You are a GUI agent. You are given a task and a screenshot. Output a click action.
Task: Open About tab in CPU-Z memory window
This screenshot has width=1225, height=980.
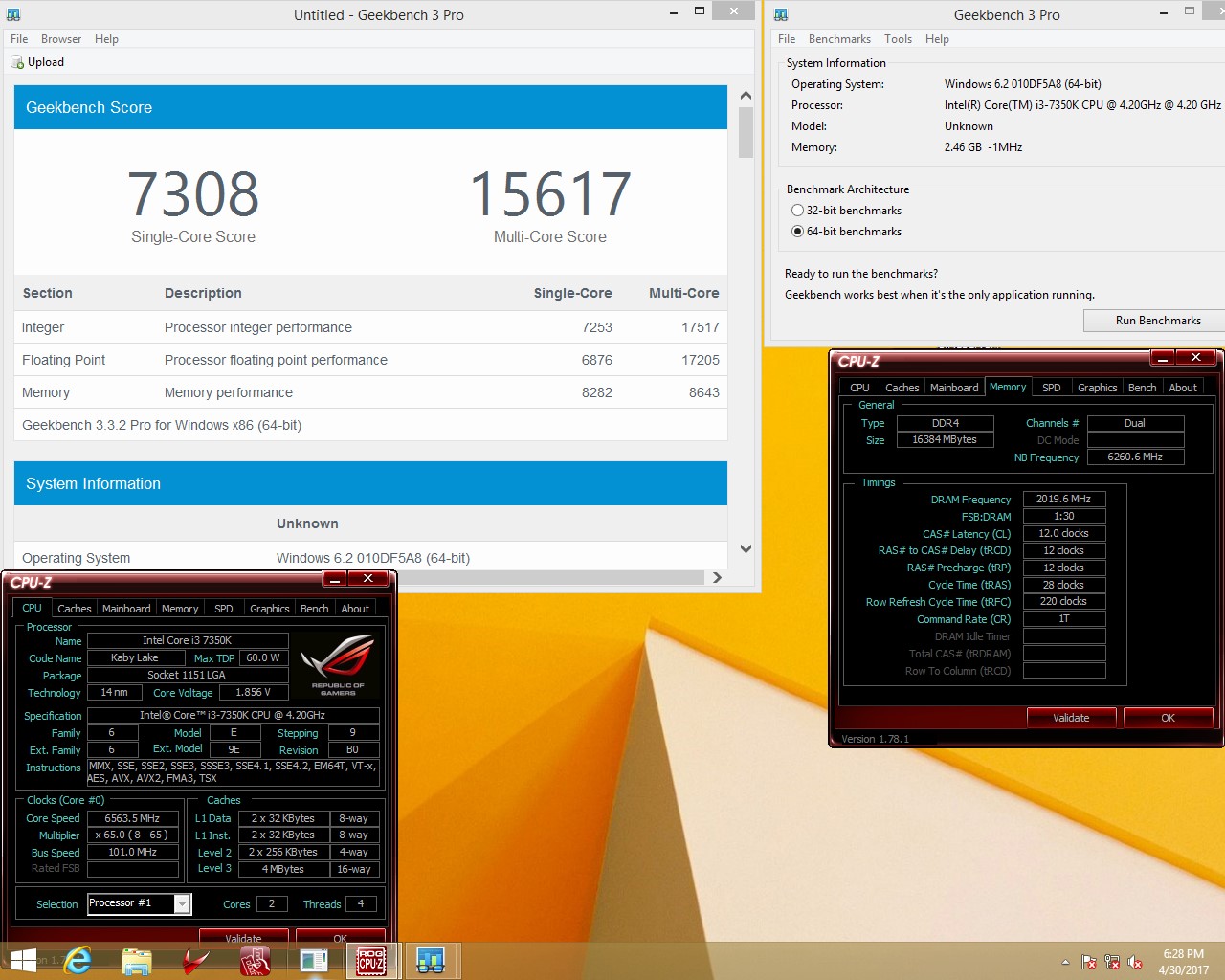(1183, 388)
